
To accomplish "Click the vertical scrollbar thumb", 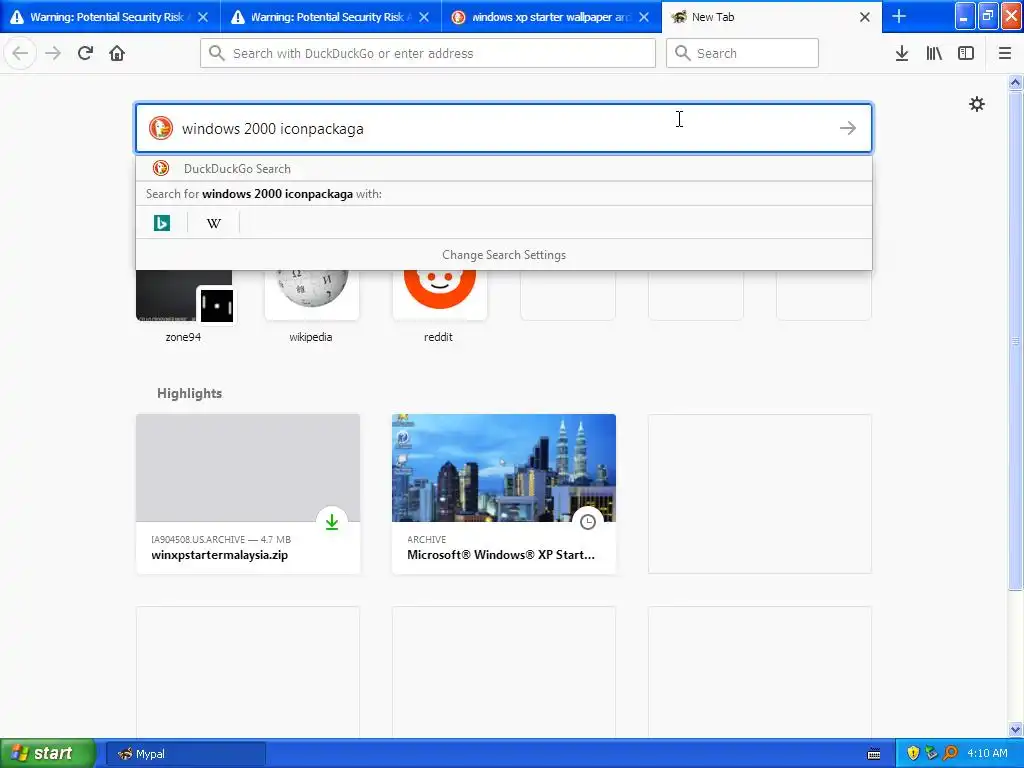I will click(1016, 340).
